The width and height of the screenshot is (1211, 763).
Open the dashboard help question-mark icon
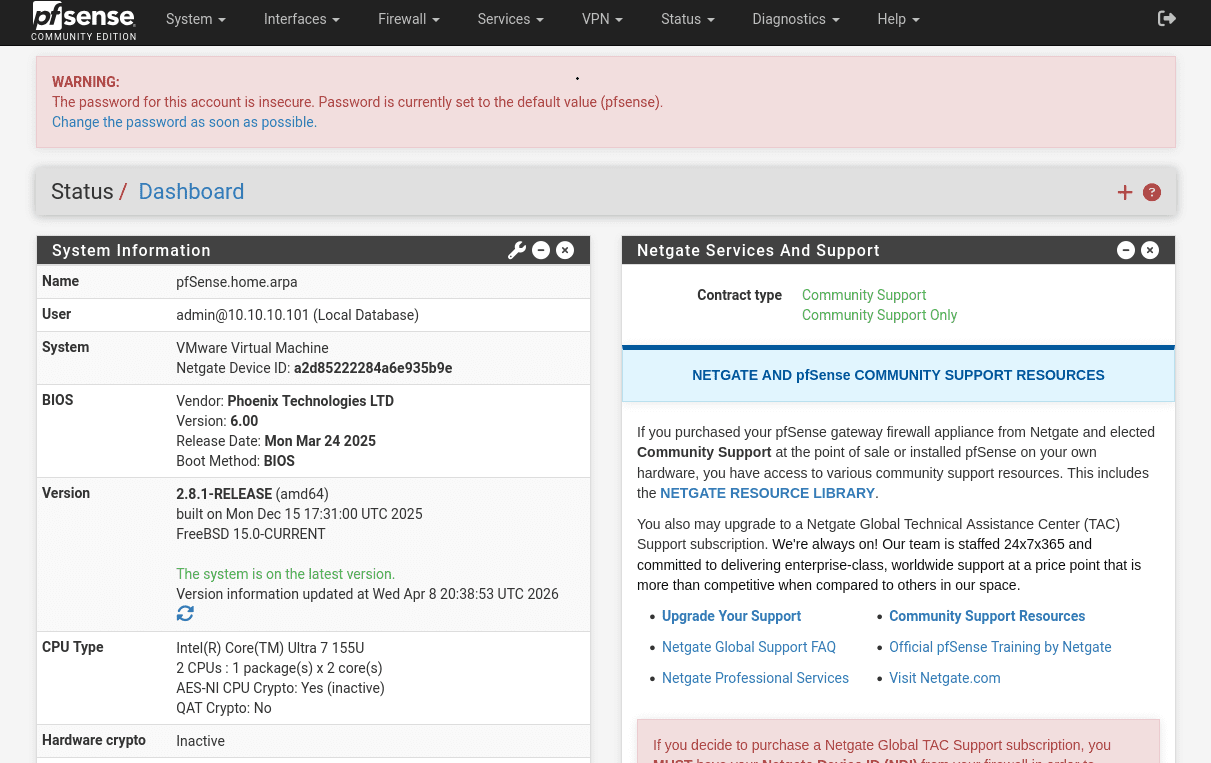click(x=1152, y=192)
